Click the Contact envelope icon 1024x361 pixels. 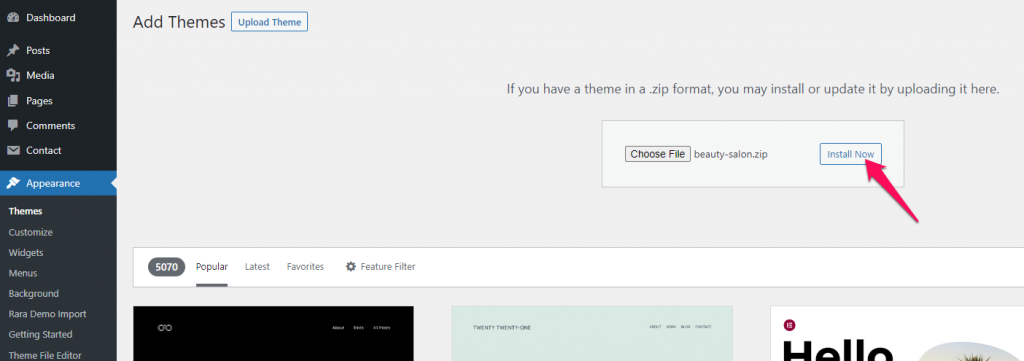click(13, 150)
